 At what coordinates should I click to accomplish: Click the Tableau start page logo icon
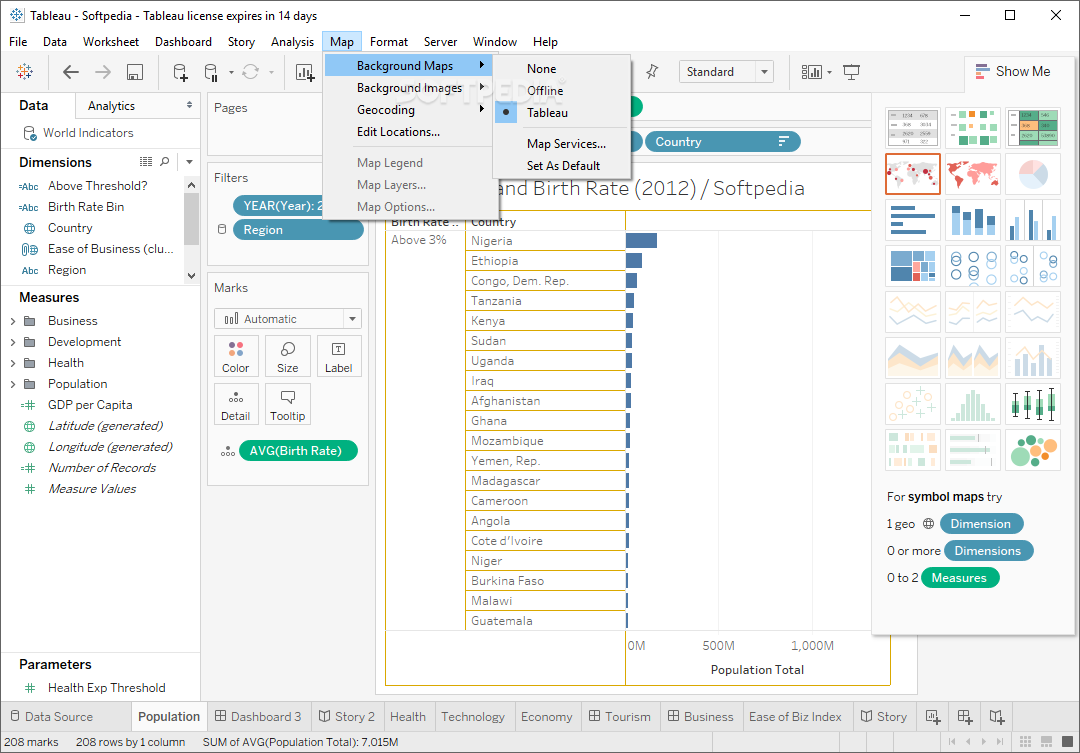click(24, 72)
